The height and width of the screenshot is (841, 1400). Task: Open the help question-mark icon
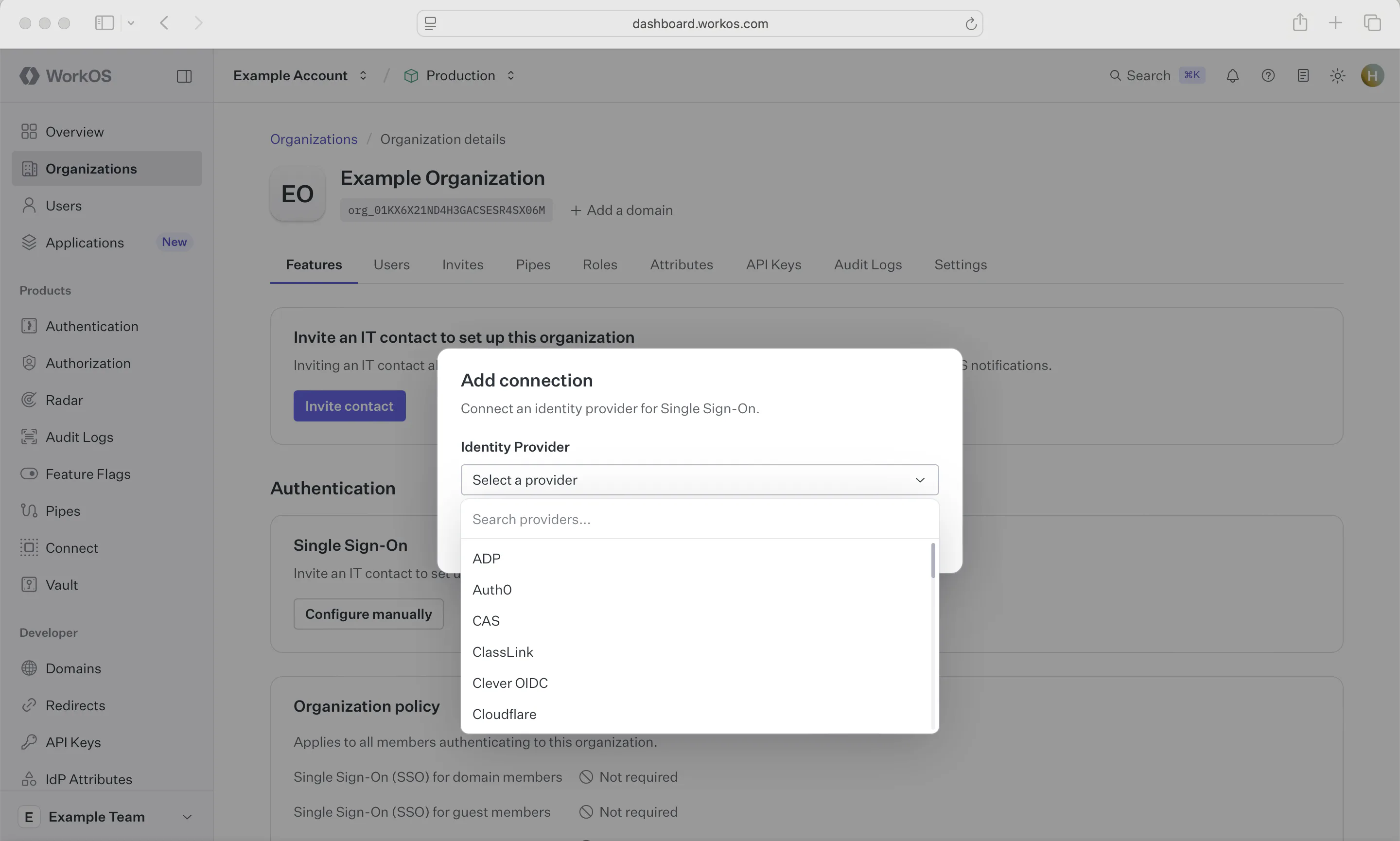tap(1268, 75)
